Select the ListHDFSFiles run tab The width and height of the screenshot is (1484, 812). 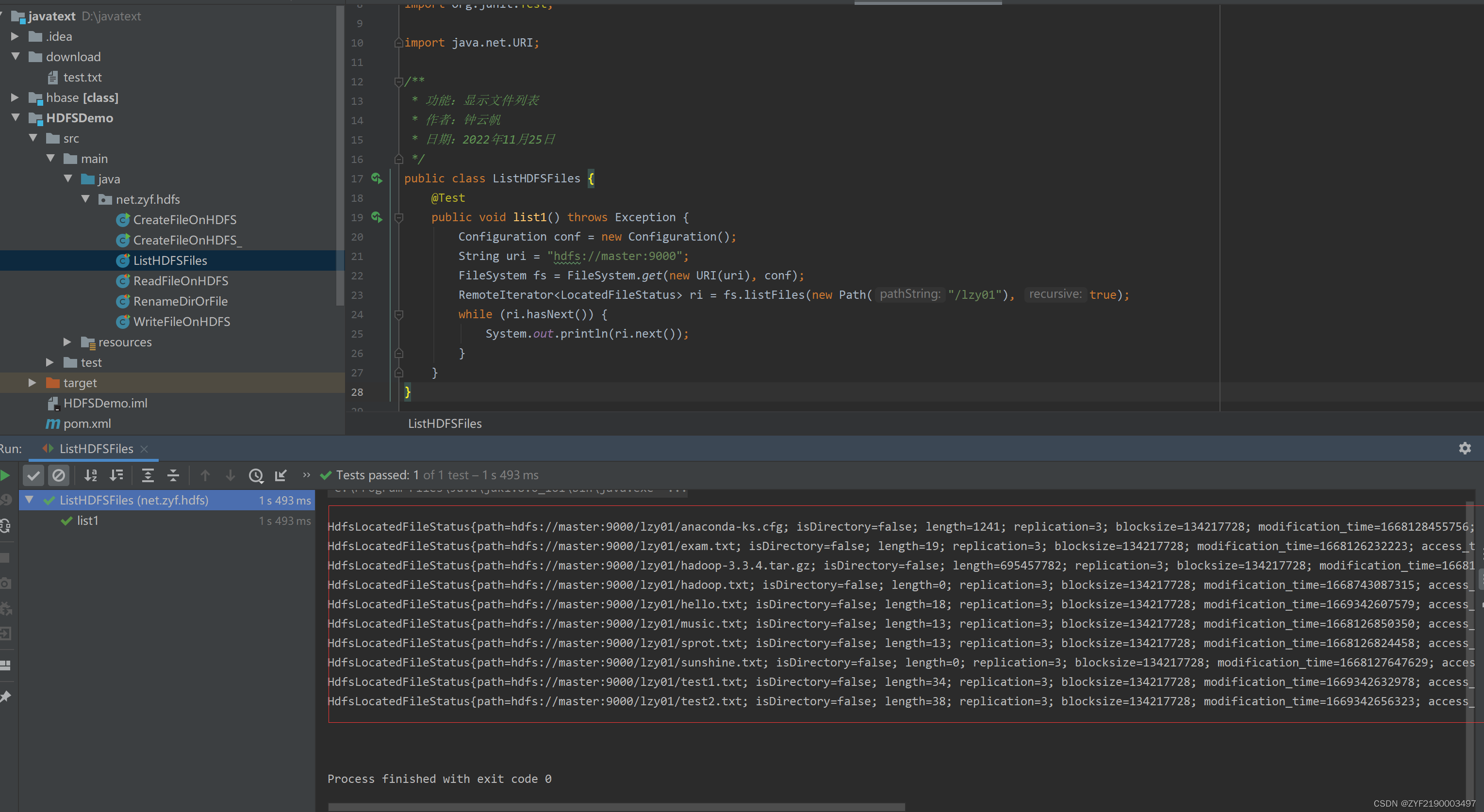(96, 449)
